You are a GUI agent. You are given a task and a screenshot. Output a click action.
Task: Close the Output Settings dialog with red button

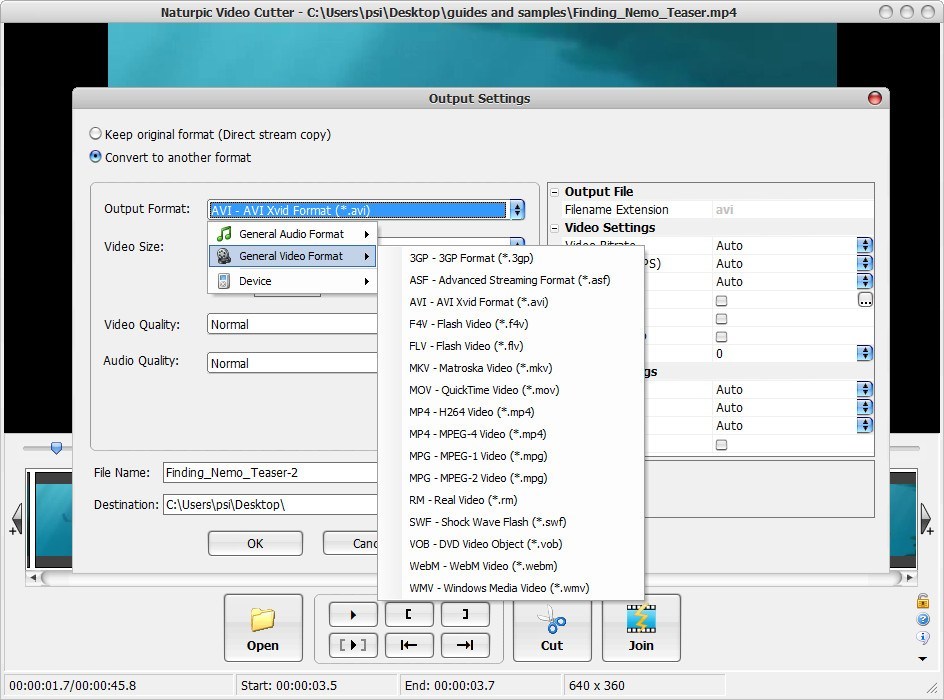[875, 98]
